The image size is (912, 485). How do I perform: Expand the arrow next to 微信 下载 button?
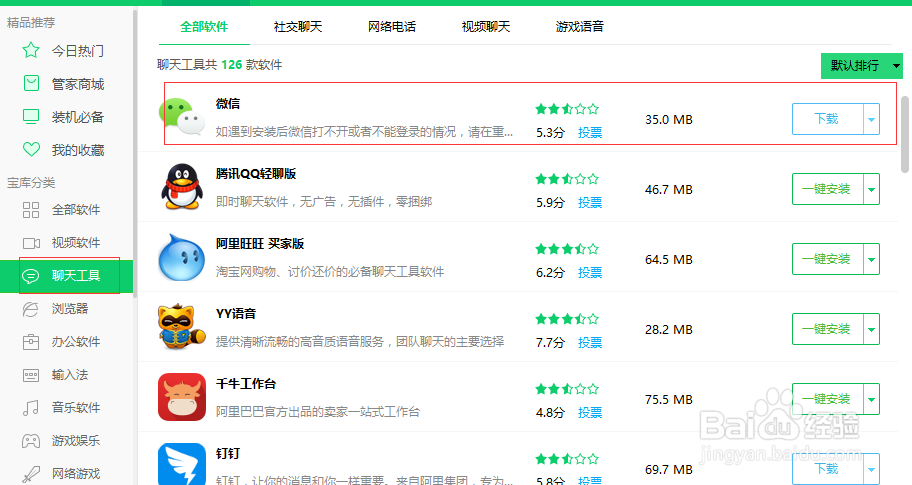pyautogui.click(x=871, y=119)
